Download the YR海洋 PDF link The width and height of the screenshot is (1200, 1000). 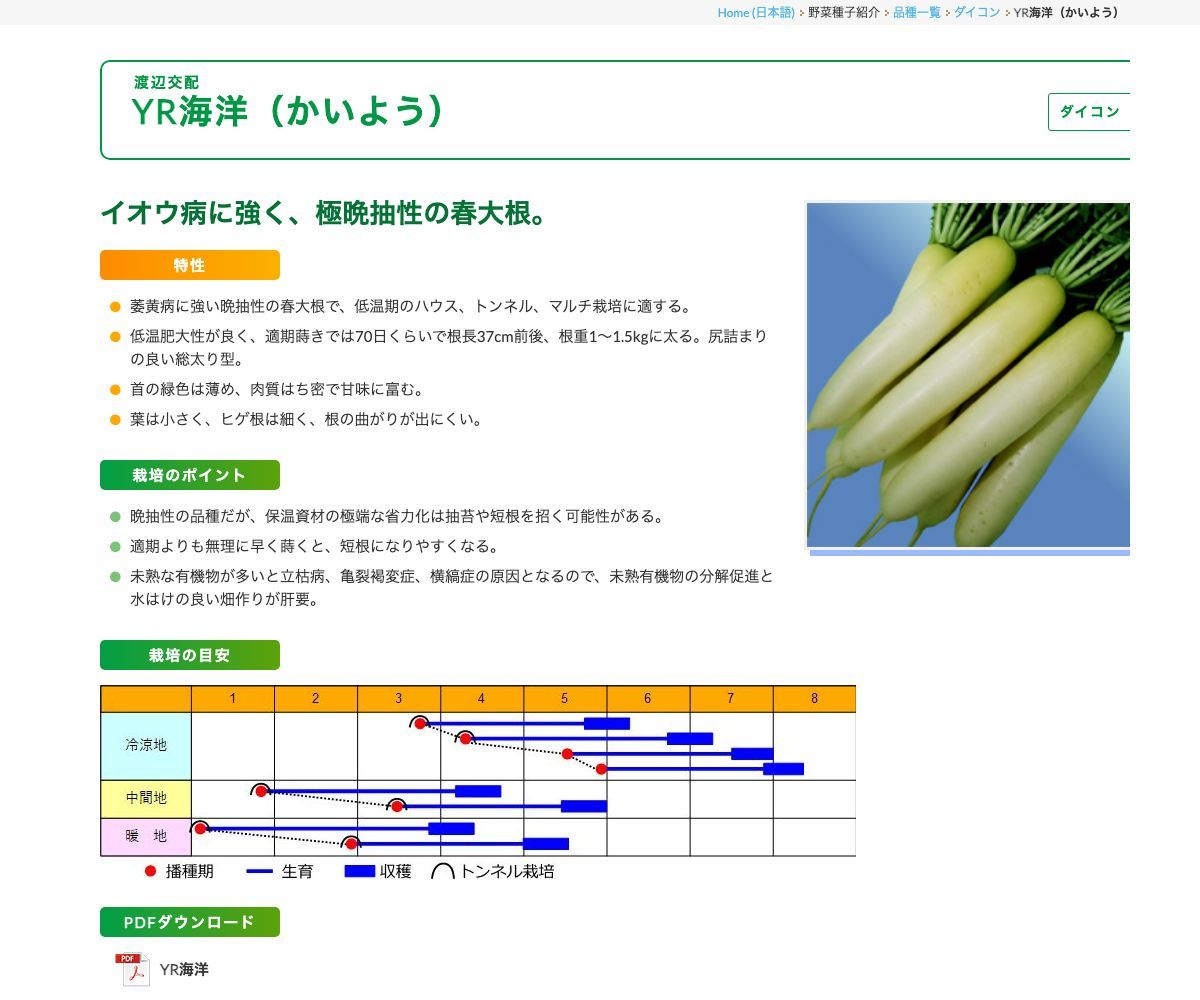[x=183, y=969]
